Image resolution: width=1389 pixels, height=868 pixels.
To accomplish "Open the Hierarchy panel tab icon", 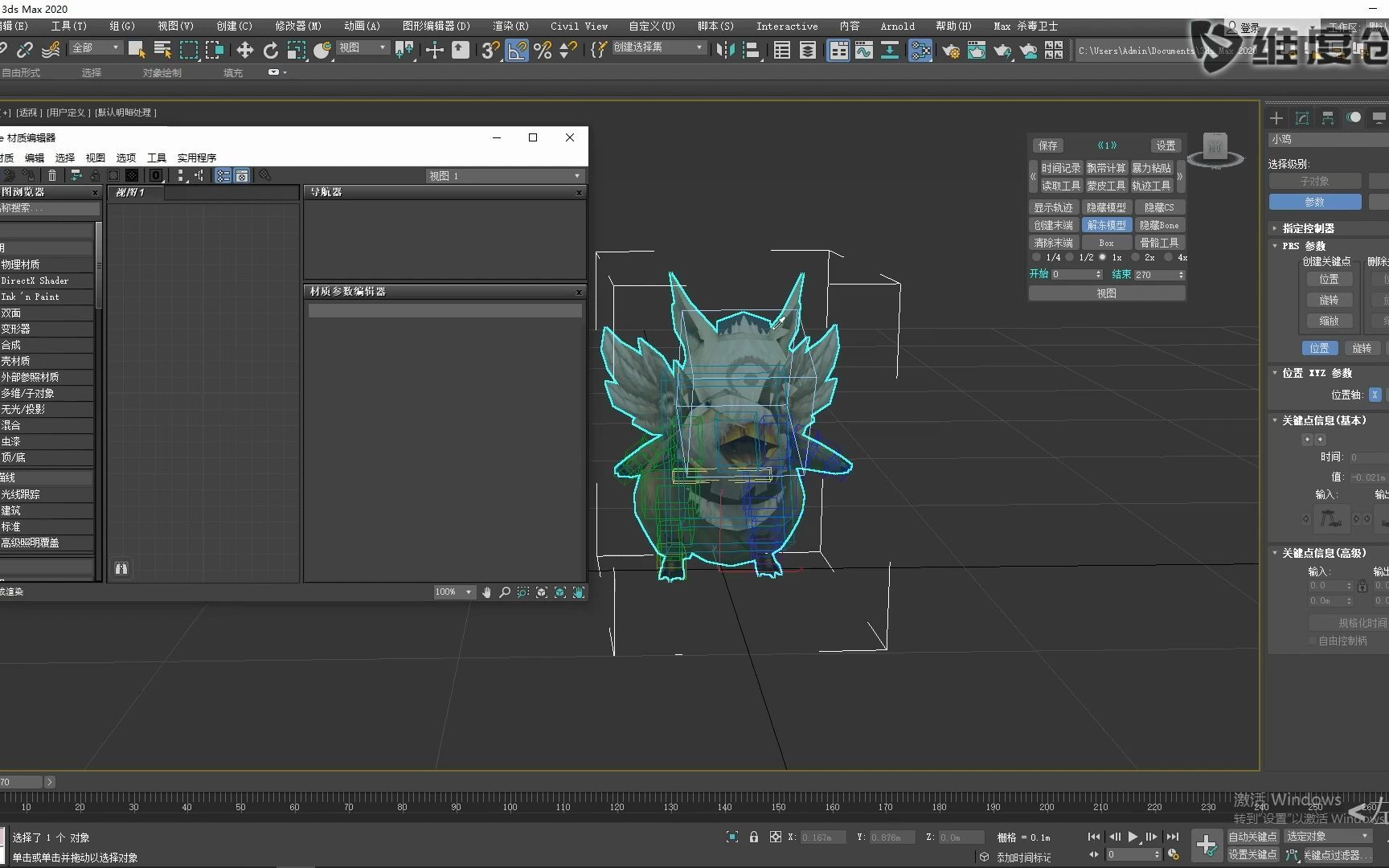I will [x=1328, y=118].
